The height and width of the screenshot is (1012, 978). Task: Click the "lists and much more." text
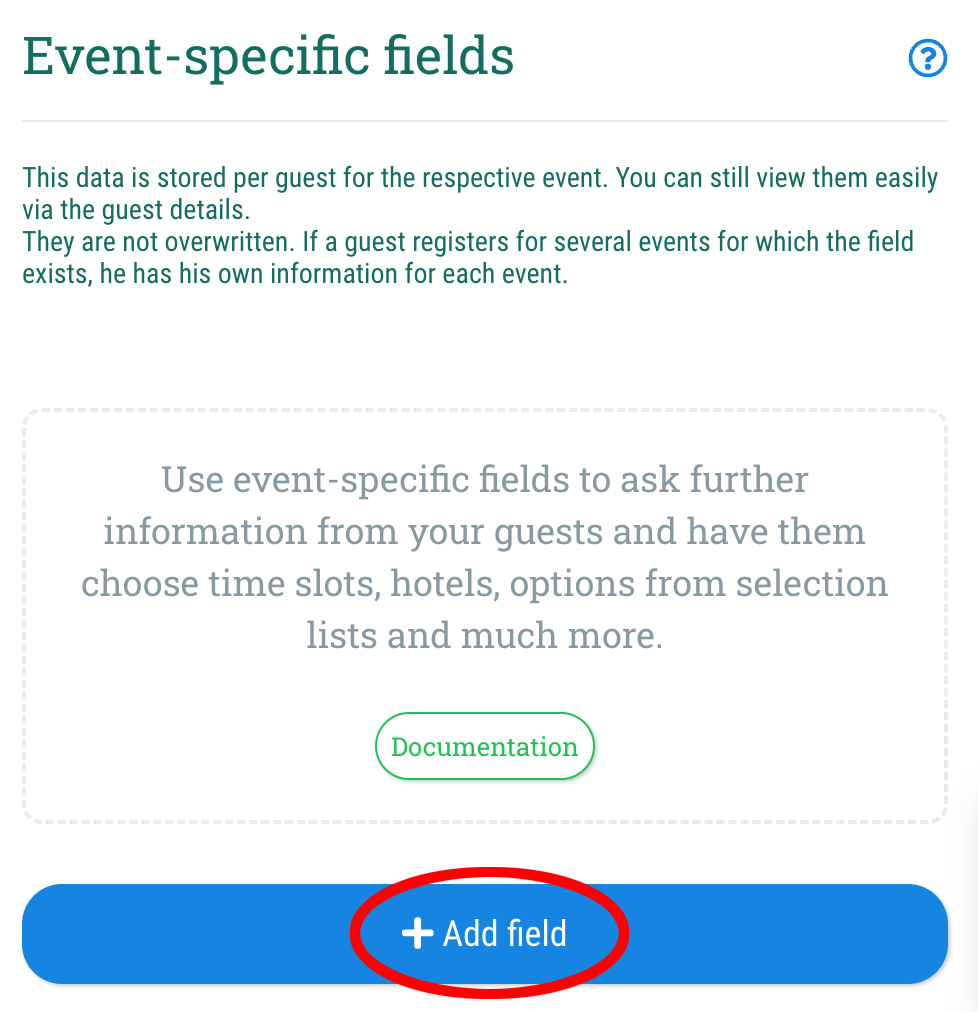coord(485,636)
